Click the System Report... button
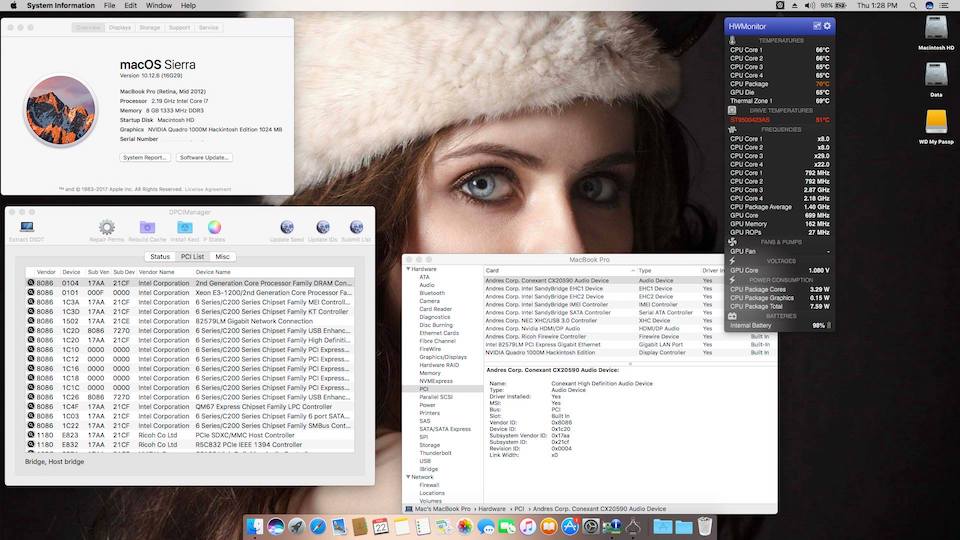The width and height of the screenshot is (960, 540). pyautogui.click(x=145, y=157)
